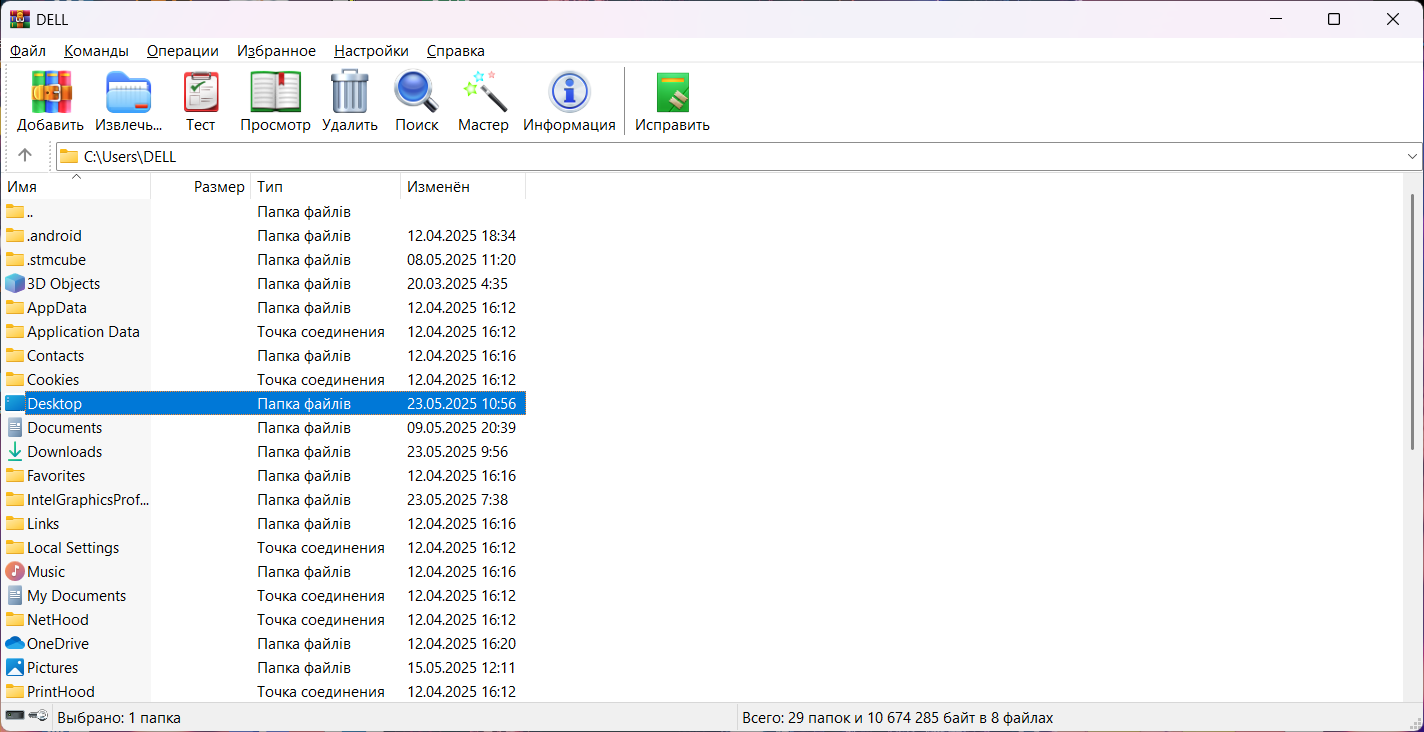Launch the Мастер wizard wand icon

[484, 91]
